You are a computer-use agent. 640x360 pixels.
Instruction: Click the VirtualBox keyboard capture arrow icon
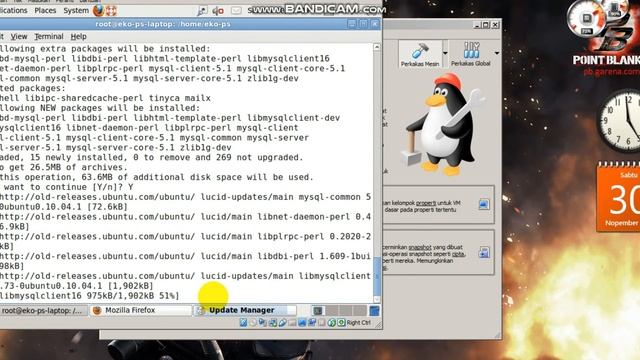pyautogui.click(x=341, y=322)
